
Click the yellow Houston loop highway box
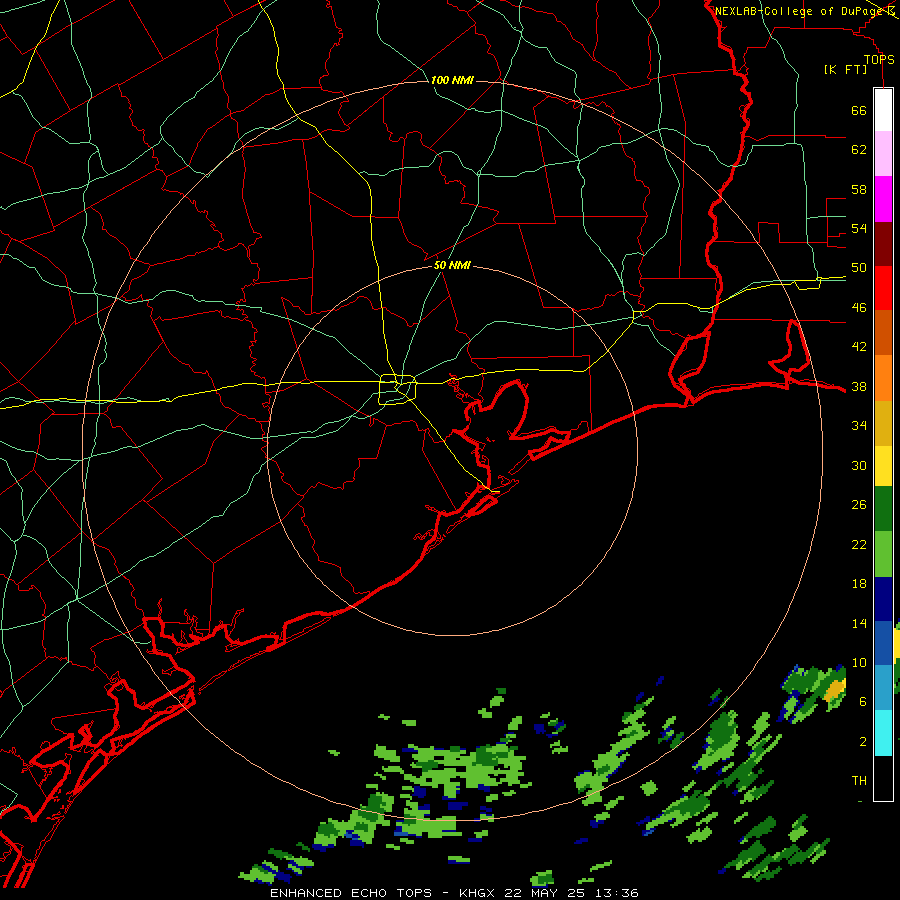398,389
